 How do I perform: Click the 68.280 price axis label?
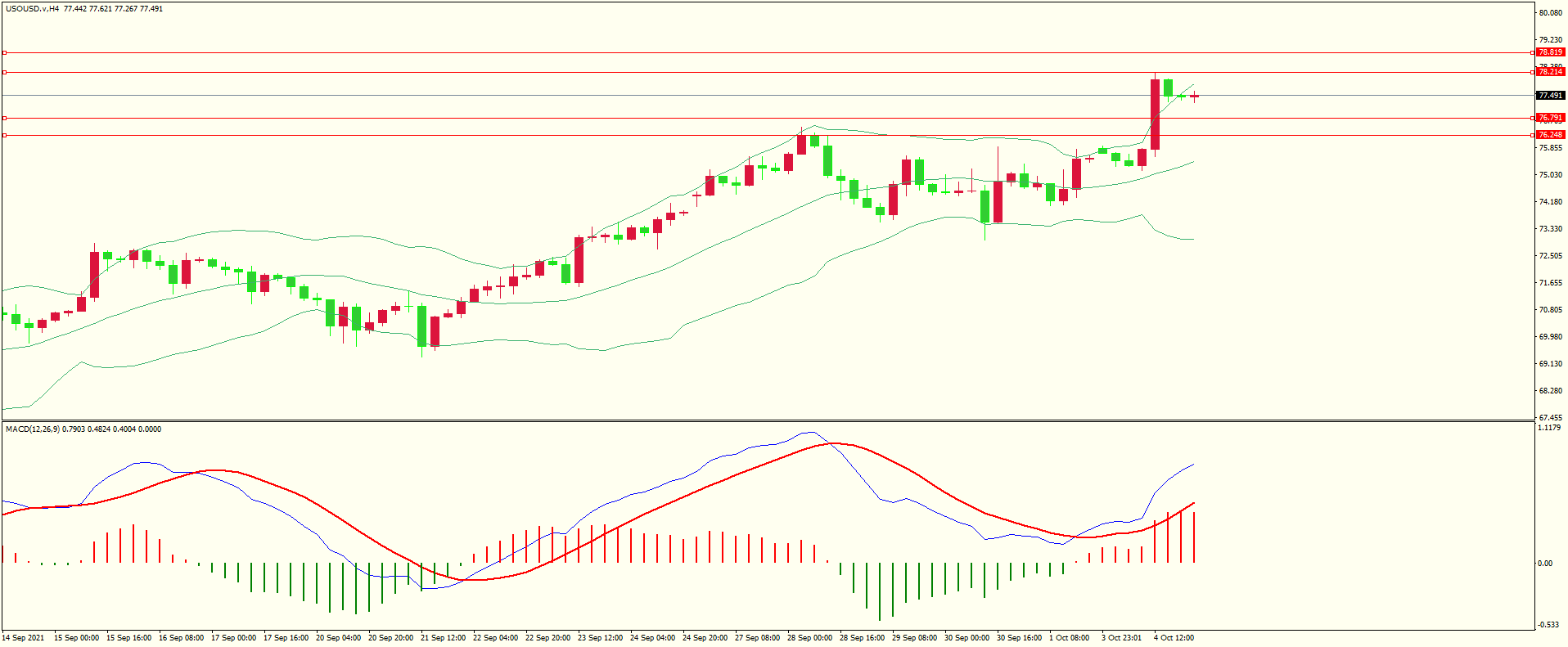click(1550, 391)
